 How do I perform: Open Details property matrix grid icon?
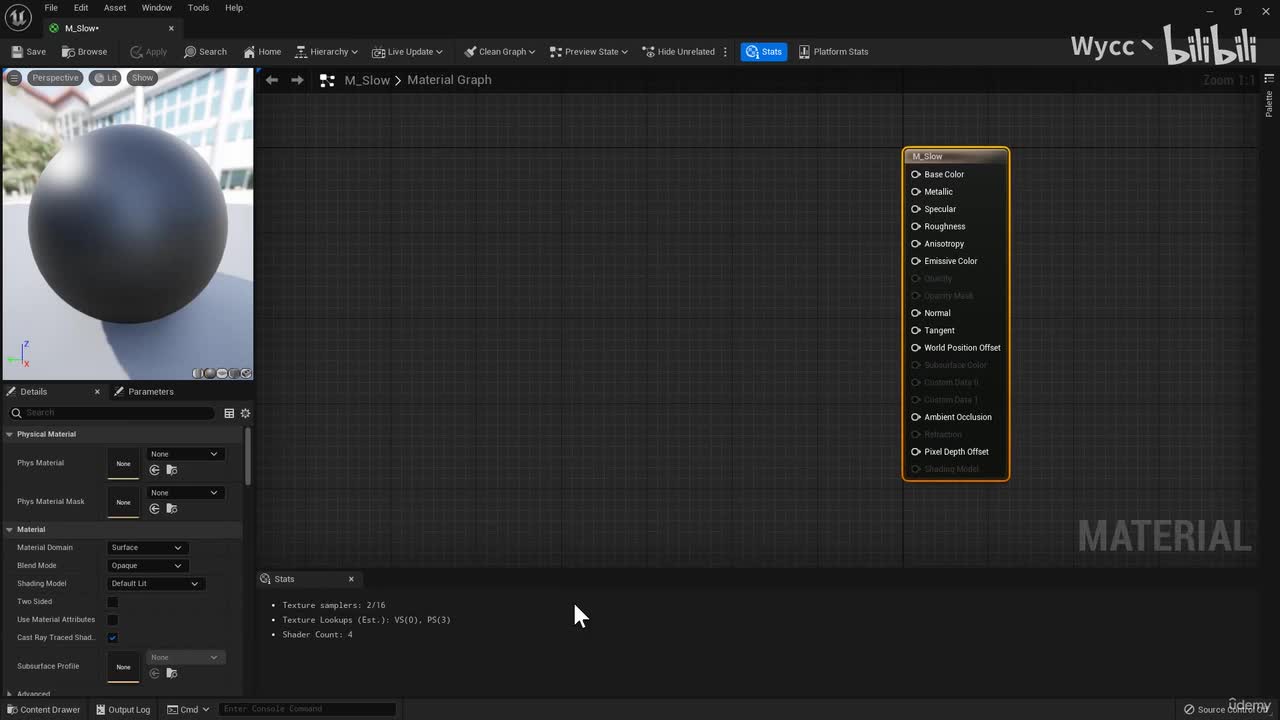229,413
